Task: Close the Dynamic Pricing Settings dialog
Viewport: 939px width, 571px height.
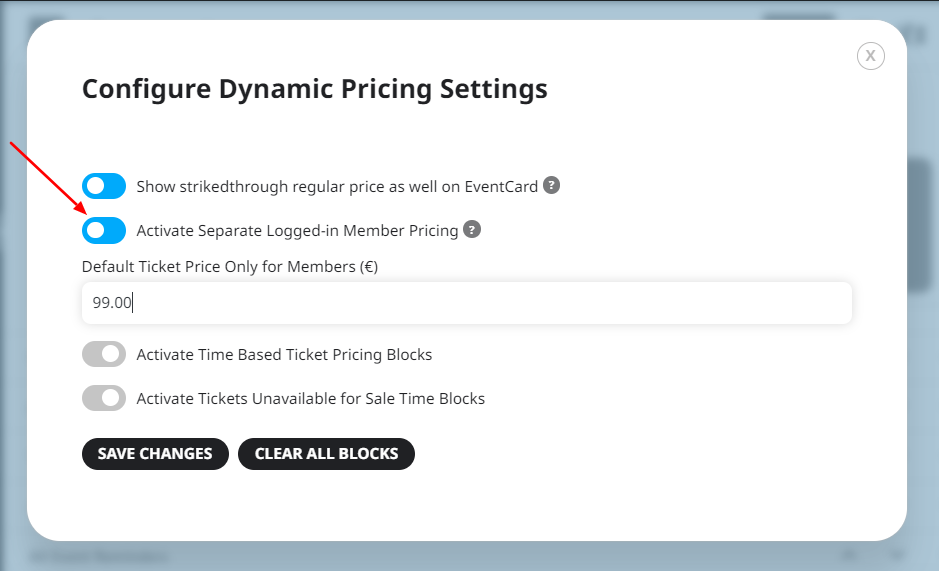Action: point(870,56)
